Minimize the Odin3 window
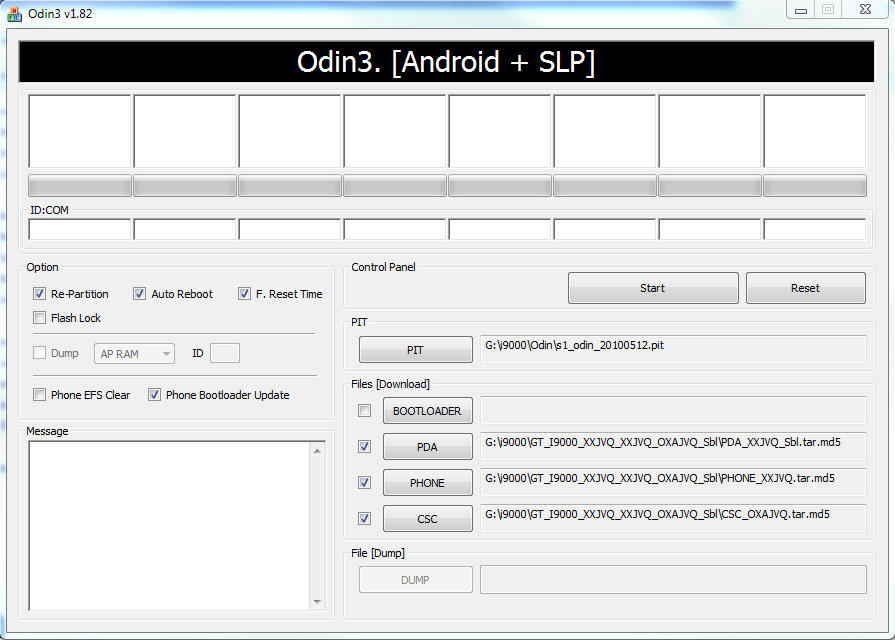Image resolution: width=895 pixels, height=640 pixels. coord(801,10)
